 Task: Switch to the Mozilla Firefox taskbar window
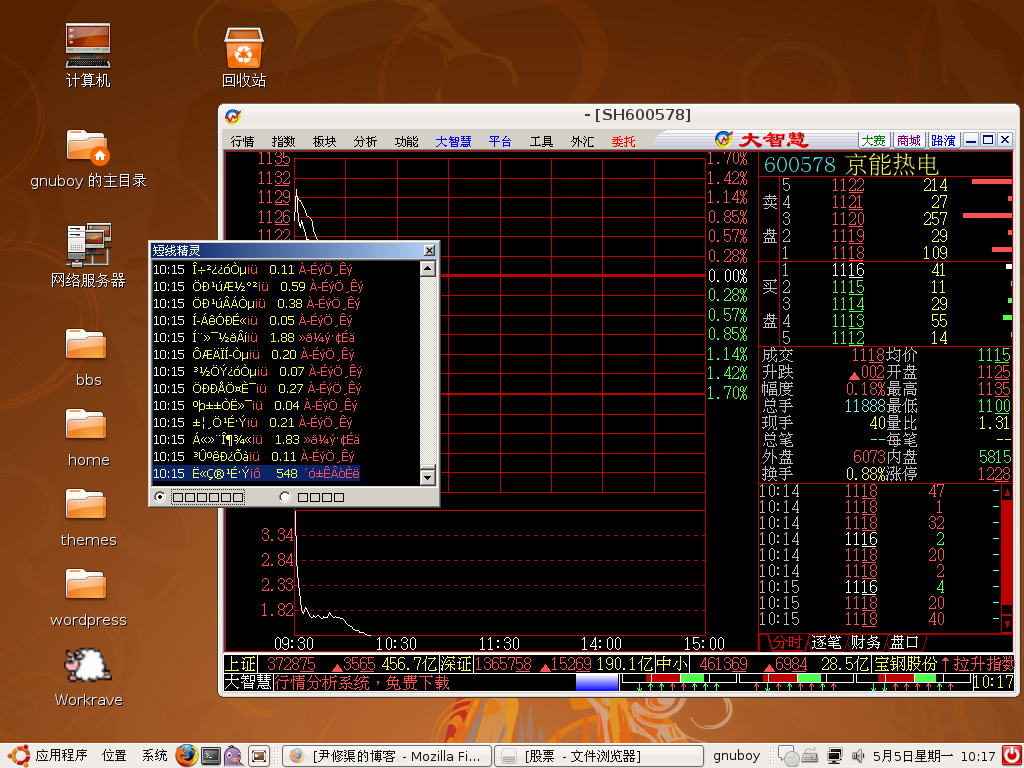[x=387, y=756]
